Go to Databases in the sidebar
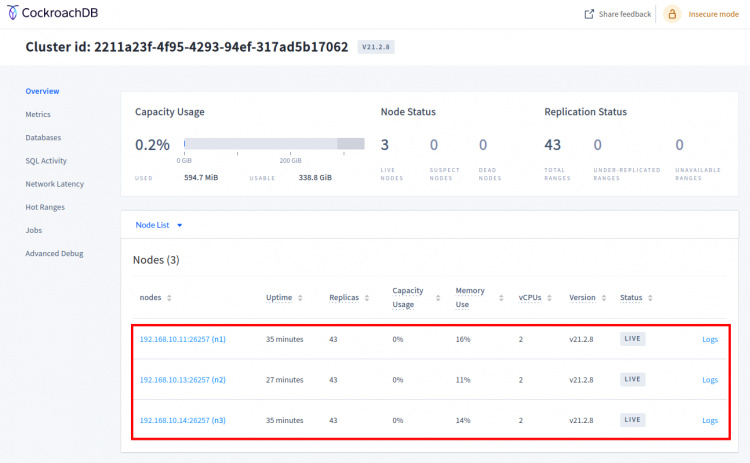Image resolution: width=750 pixels, height=463 pixels. pyautogui.click(x=43, y=137)
